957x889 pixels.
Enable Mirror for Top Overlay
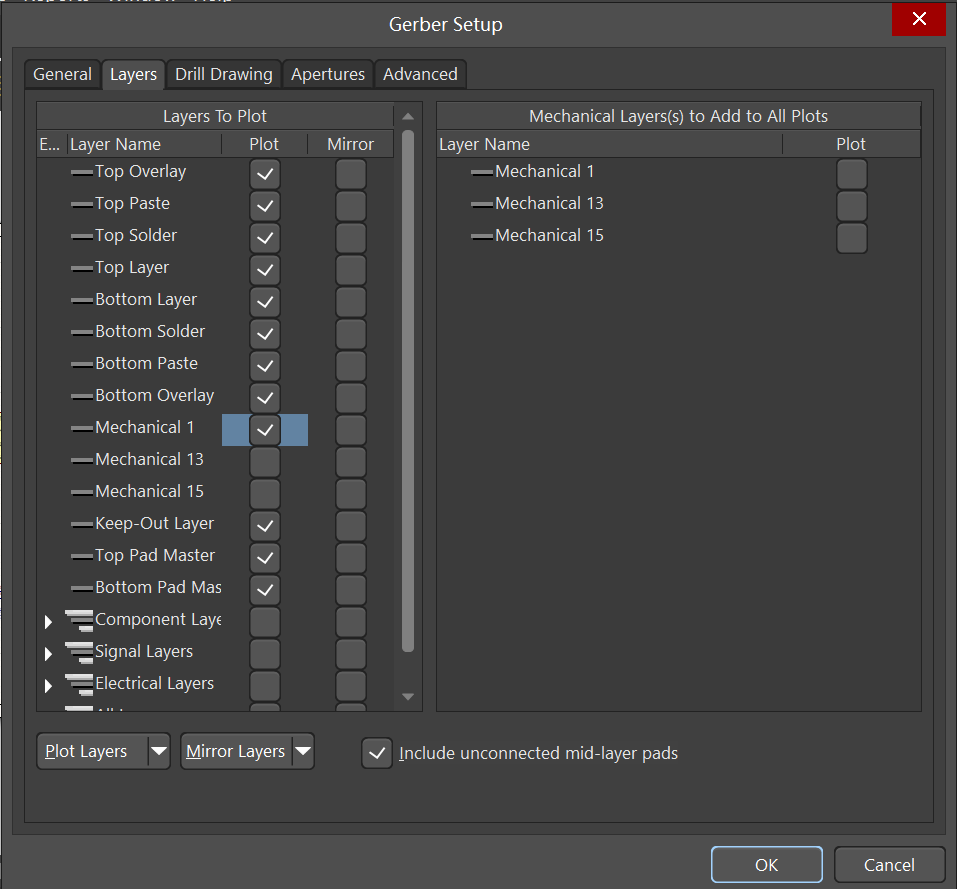[351, 174]
